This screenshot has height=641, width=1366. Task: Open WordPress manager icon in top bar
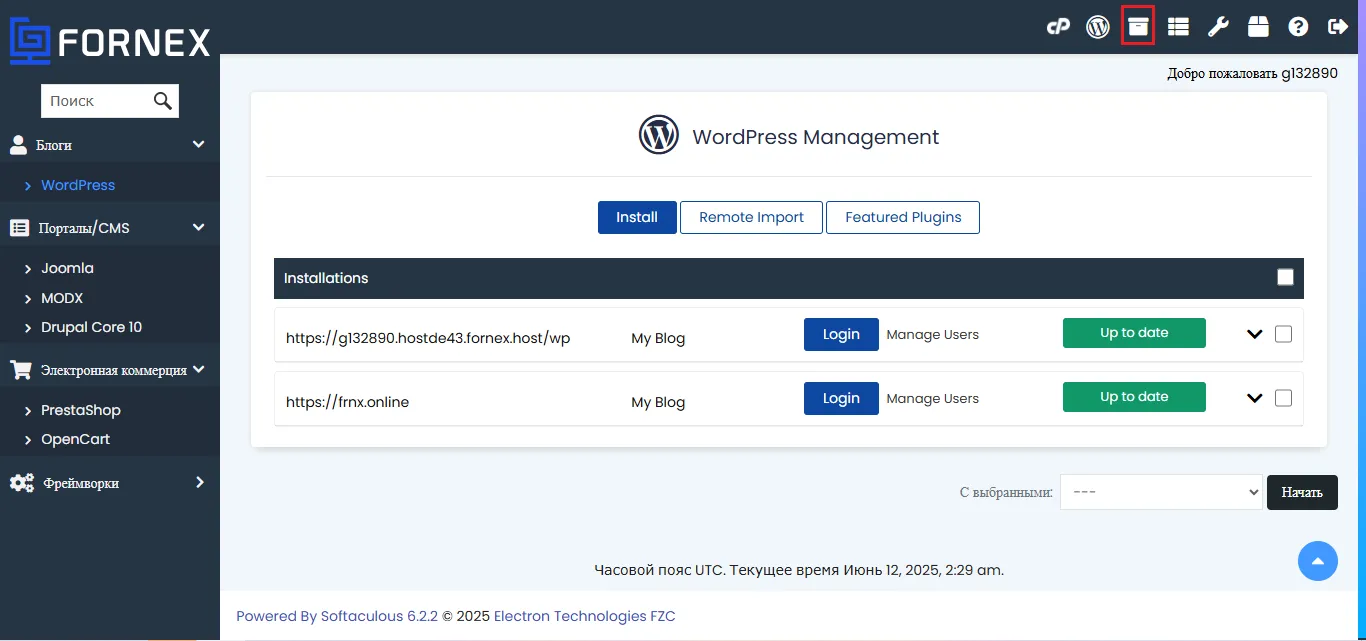(x=1098, y=27)
